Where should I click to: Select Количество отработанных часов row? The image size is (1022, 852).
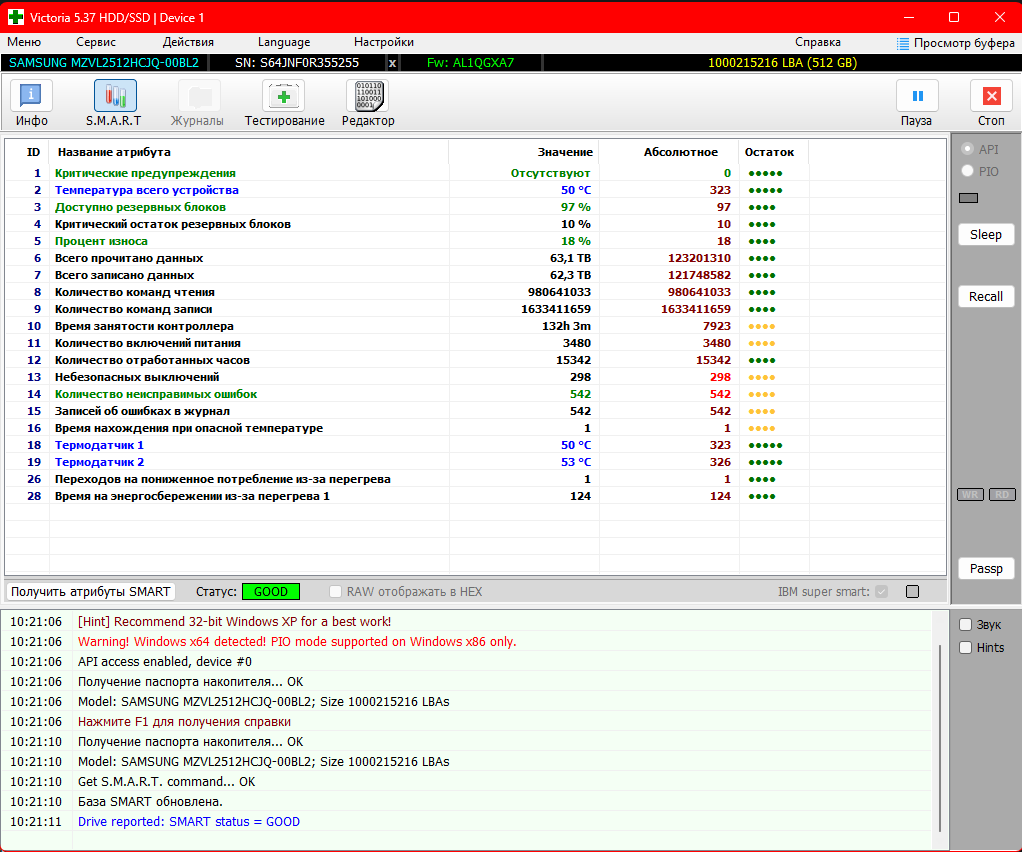click(474, 360)
